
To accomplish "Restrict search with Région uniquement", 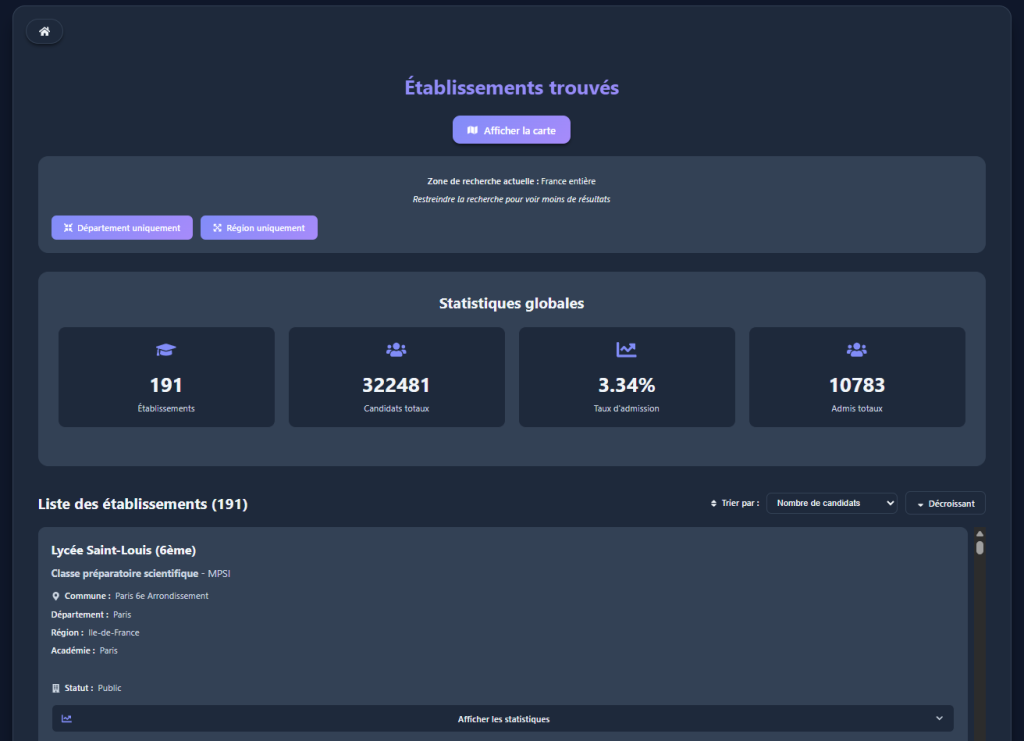I will (x=259, y=228).
